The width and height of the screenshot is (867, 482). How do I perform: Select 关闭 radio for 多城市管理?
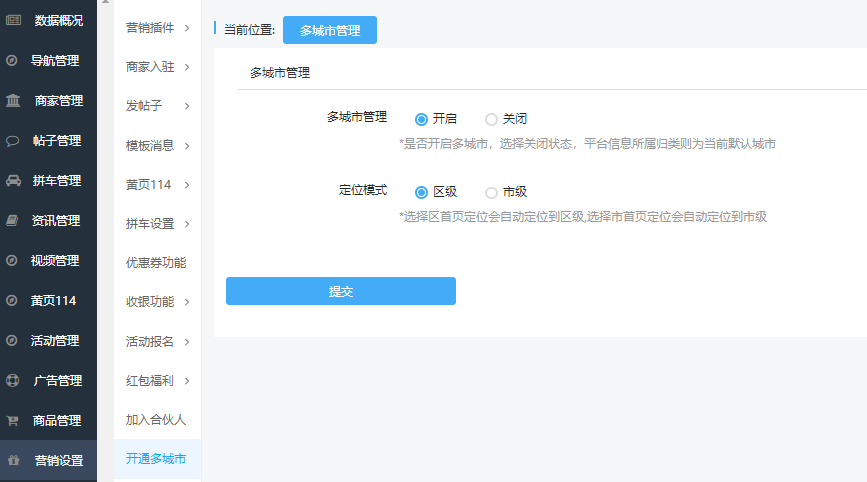(491, 119)
